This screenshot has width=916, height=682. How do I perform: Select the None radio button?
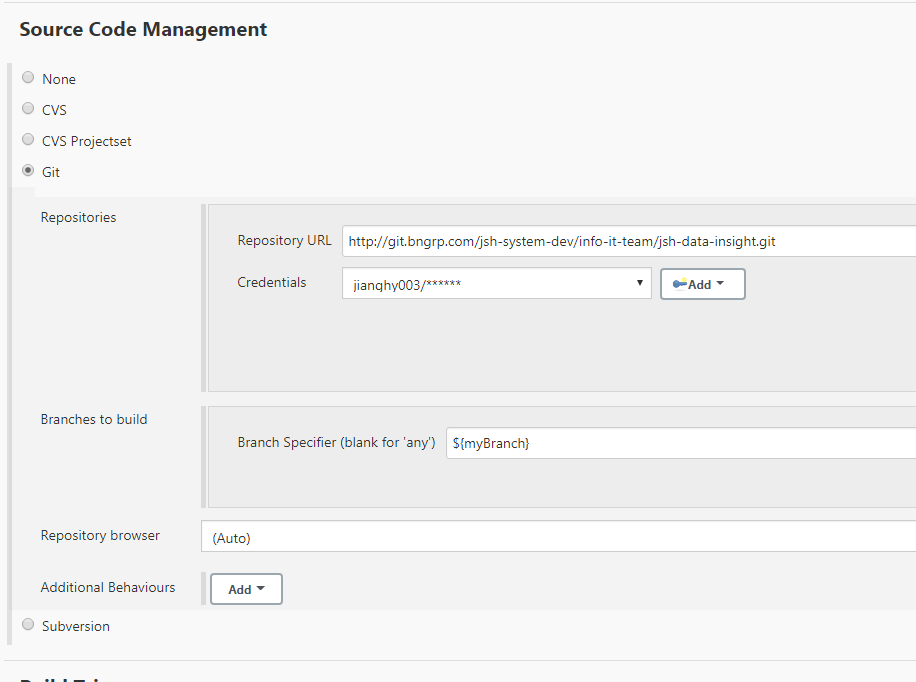tap(28, 78)
